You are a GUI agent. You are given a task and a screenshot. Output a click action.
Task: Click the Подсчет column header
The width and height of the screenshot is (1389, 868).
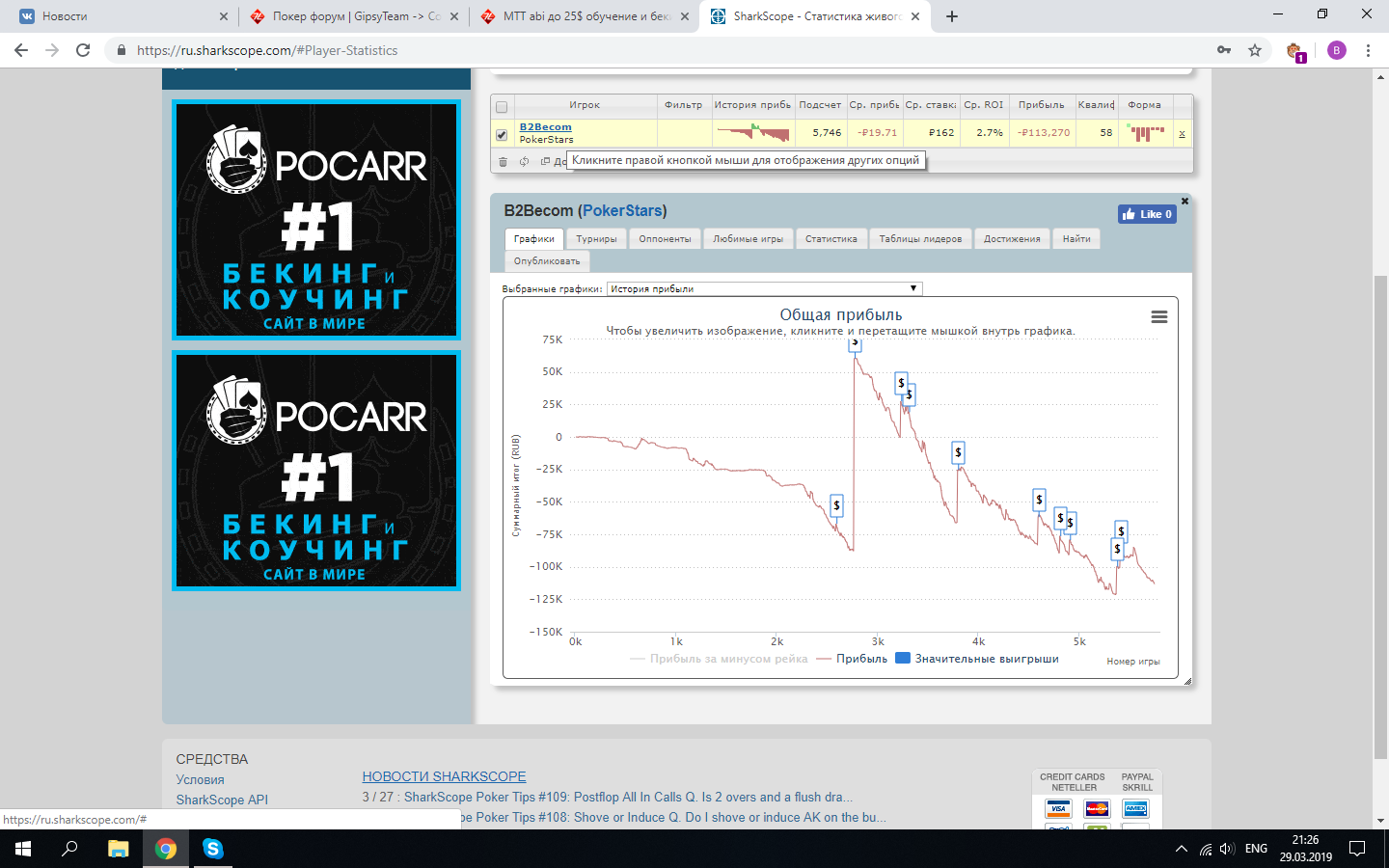click(x=820, y=105)
